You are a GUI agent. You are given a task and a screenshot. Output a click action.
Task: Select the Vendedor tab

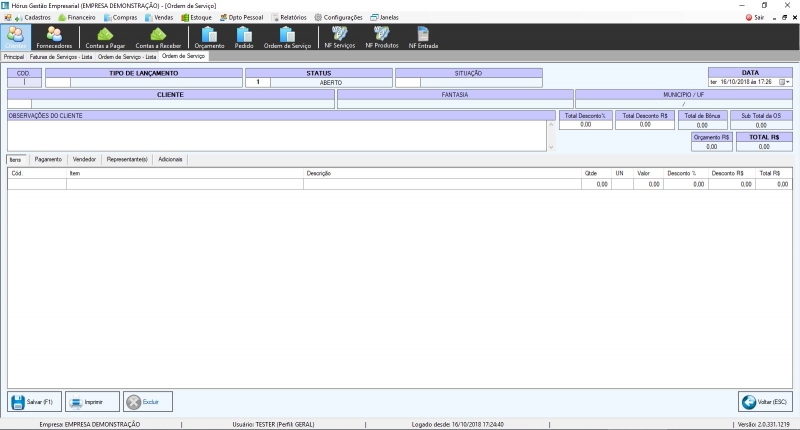click(x=84, y=160)
